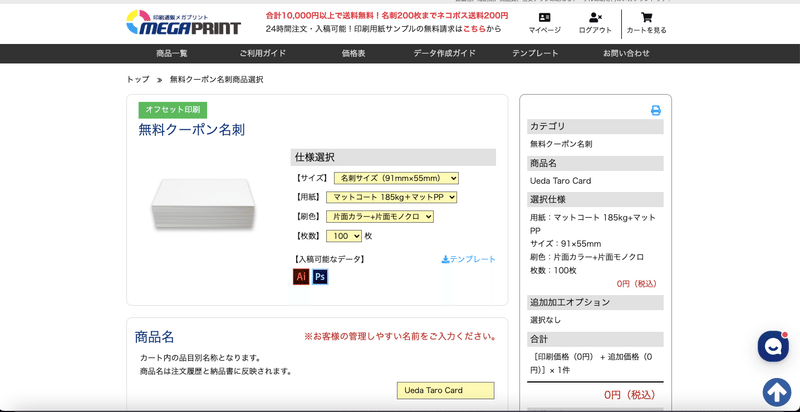Open the 刷色 print color dropdown

[380, 217]
